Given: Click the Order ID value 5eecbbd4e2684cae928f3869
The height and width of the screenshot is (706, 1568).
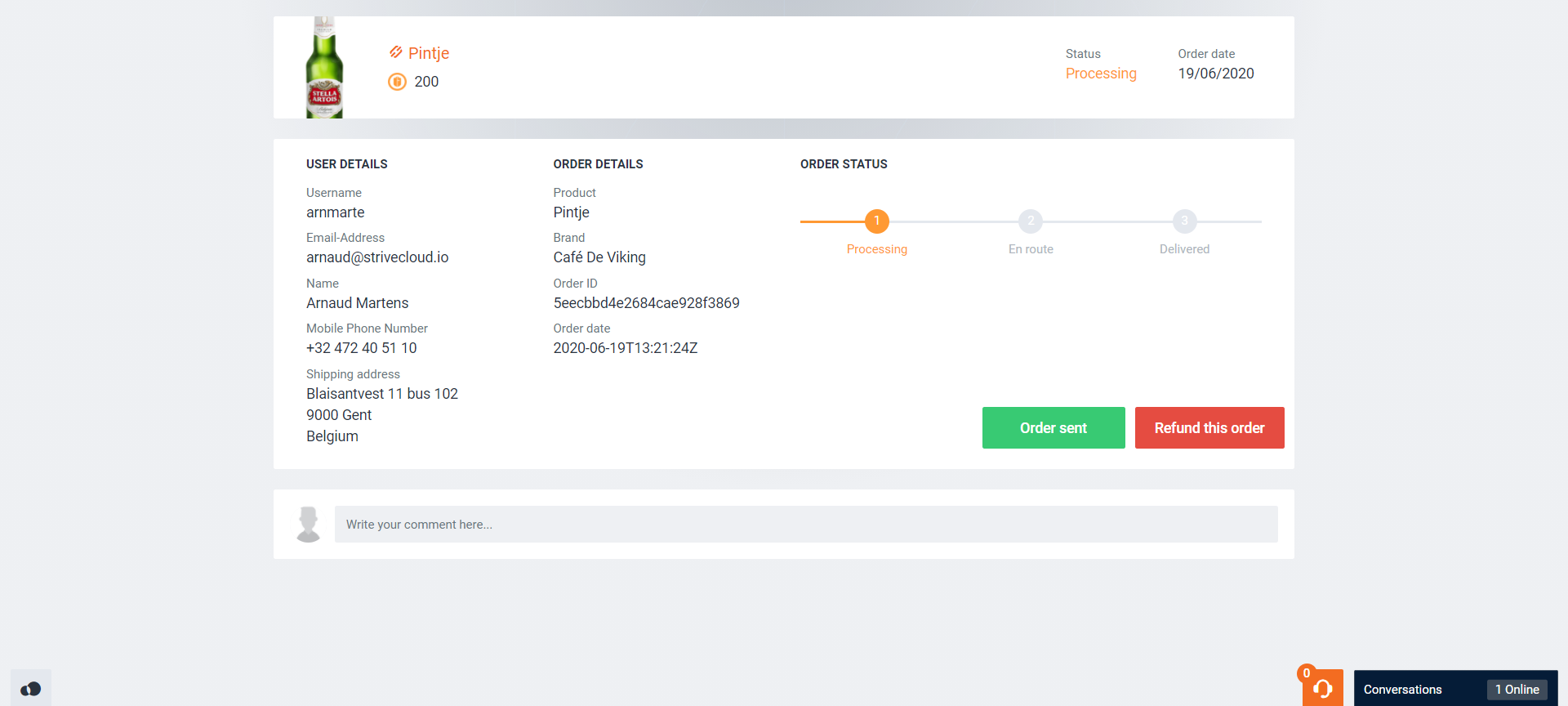Looking at the screenshot, I should [x=646, y=303].
